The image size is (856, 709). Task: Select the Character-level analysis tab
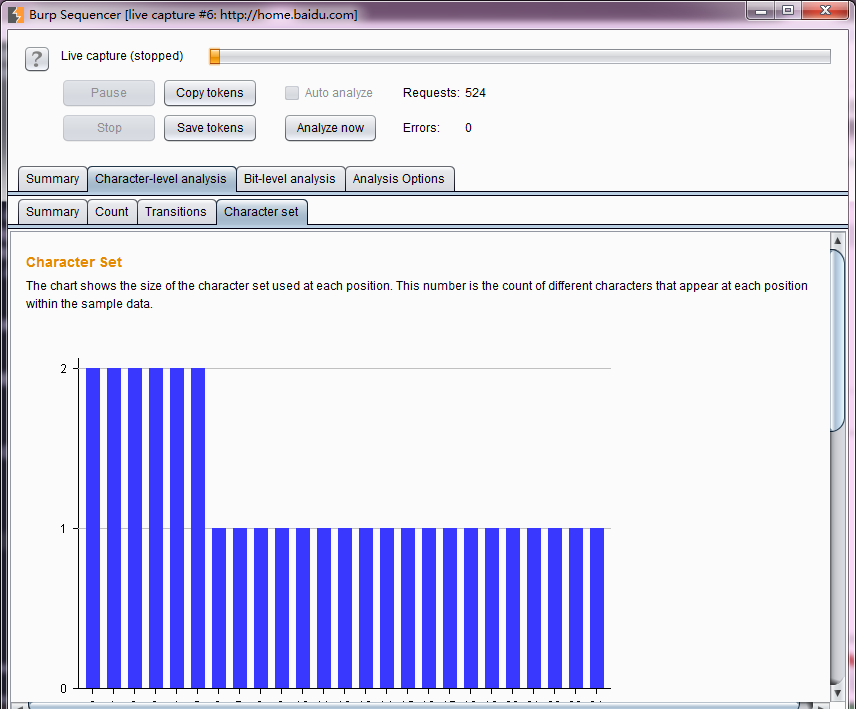[x=161, y=179]
